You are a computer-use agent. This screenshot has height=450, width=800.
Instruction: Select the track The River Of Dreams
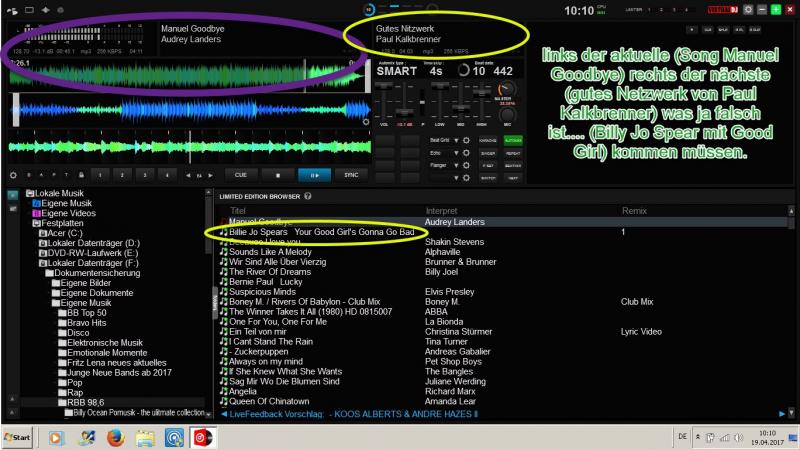point(270,272)
